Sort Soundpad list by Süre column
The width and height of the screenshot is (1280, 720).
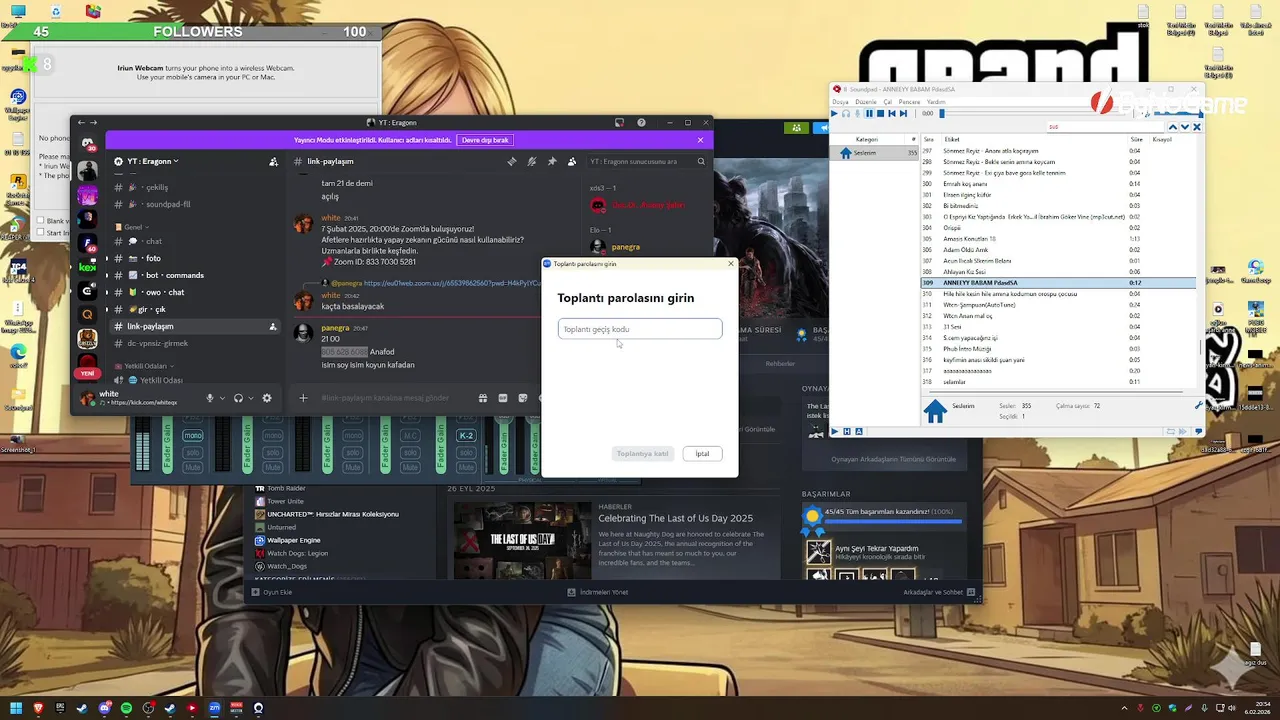point(1136,139)
